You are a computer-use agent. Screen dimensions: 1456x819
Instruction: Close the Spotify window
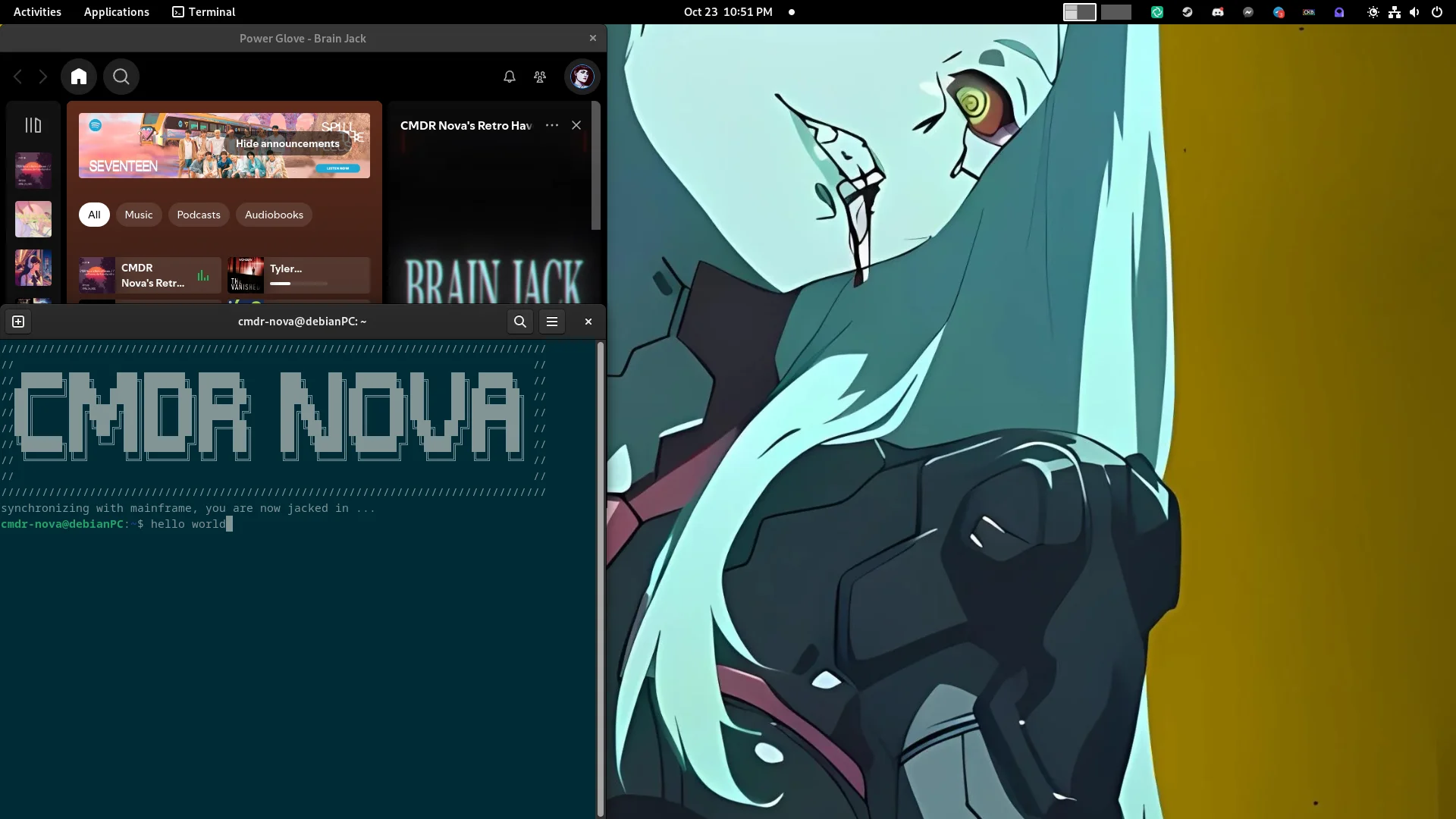pyautogui.click(x=593, y=38)
